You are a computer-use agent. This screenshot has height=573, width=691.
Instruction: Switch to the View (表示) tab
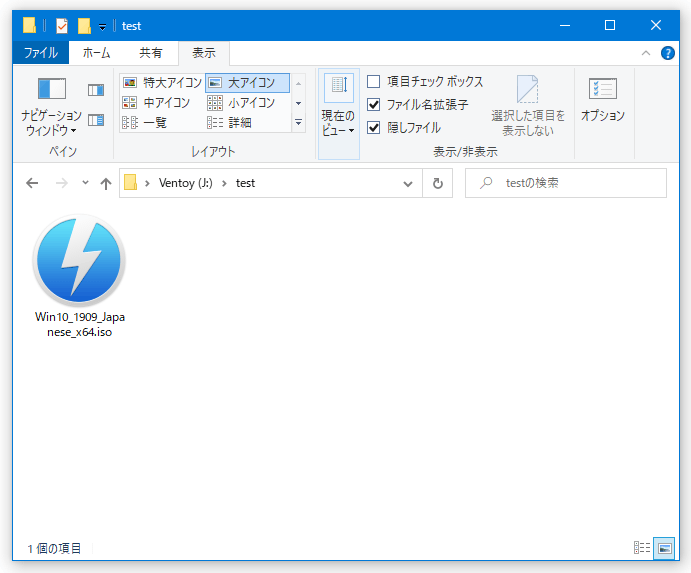[204, 52]
